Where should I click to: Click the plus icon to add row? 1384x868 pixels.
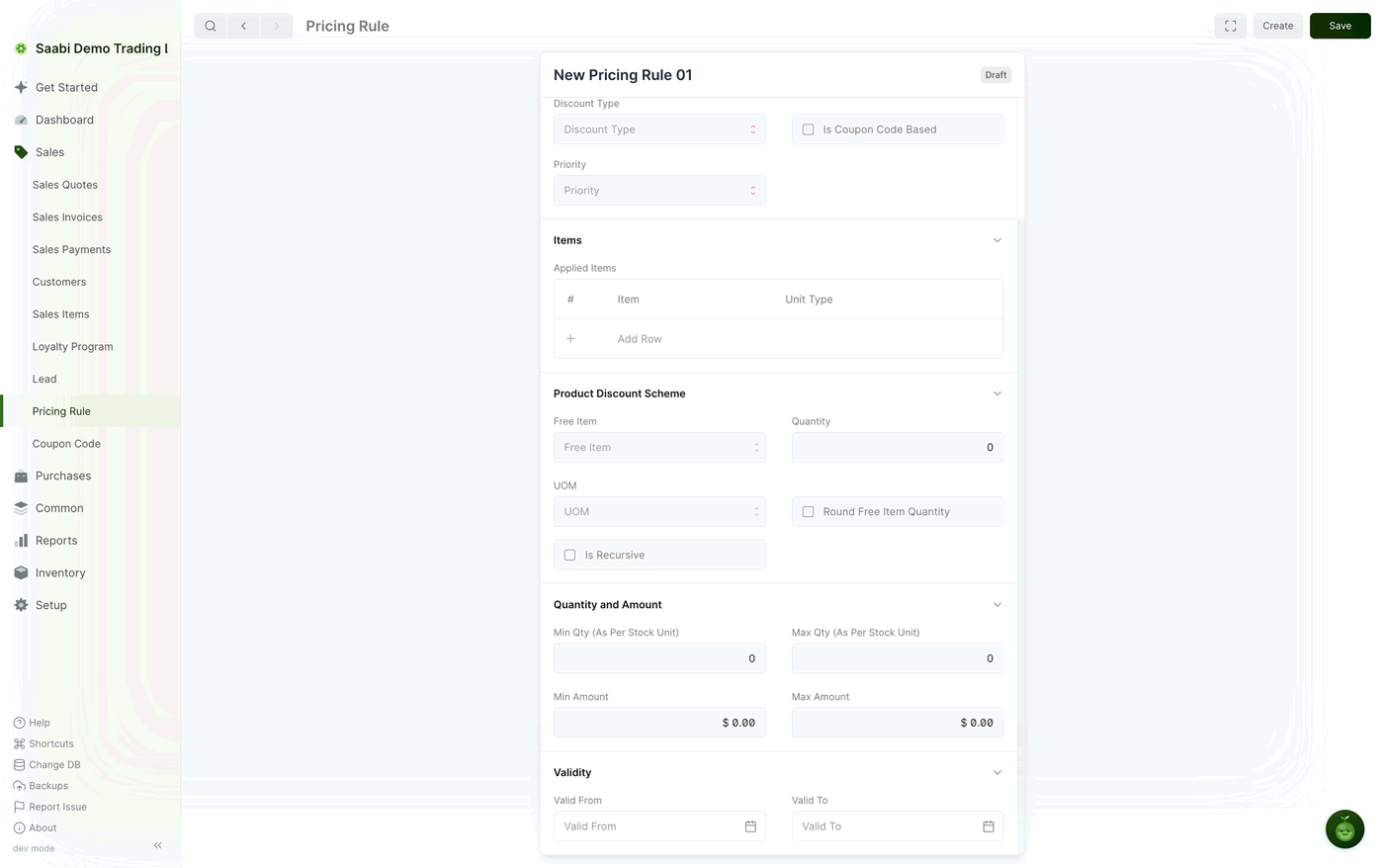pyautogui.click(x=570, y=339)
